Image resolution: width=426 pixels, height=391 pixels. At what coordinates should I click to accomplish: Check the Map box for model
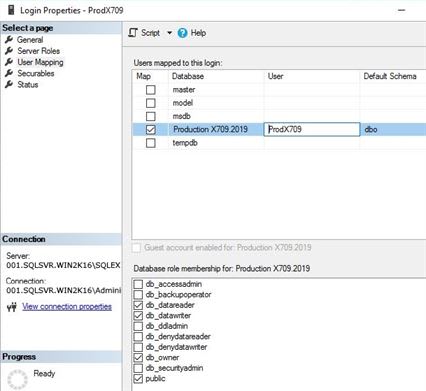151,103
